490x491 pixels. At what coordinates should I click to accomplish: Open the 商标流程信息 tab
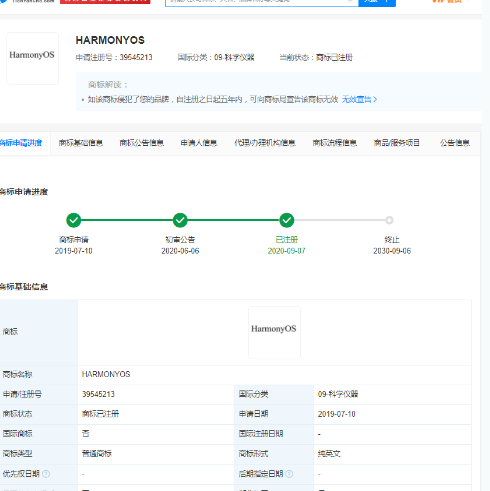coord(335,143)
